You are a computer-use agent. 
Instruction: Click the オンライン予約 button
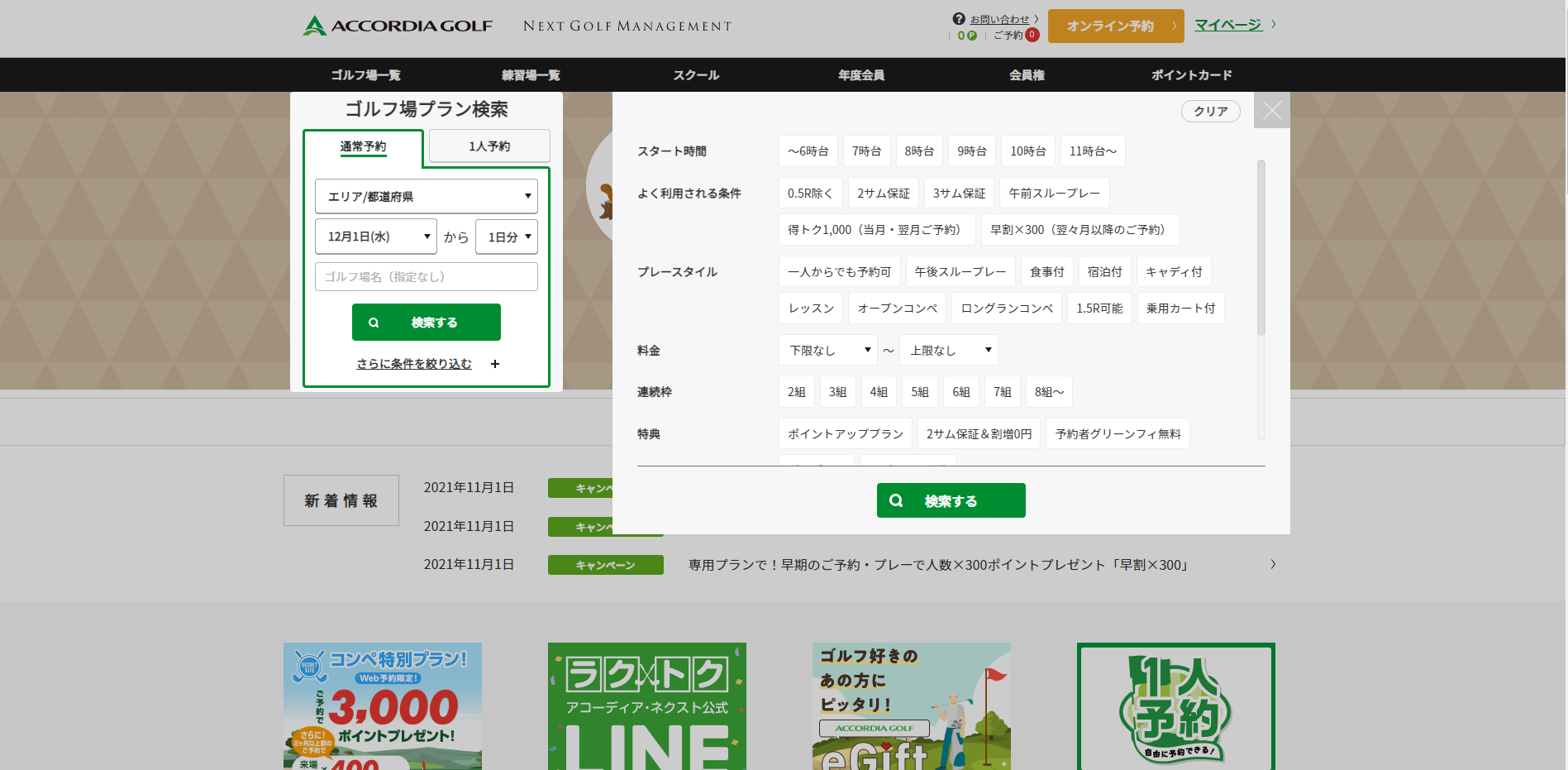pyautogui.click(x=1115, y=26)
